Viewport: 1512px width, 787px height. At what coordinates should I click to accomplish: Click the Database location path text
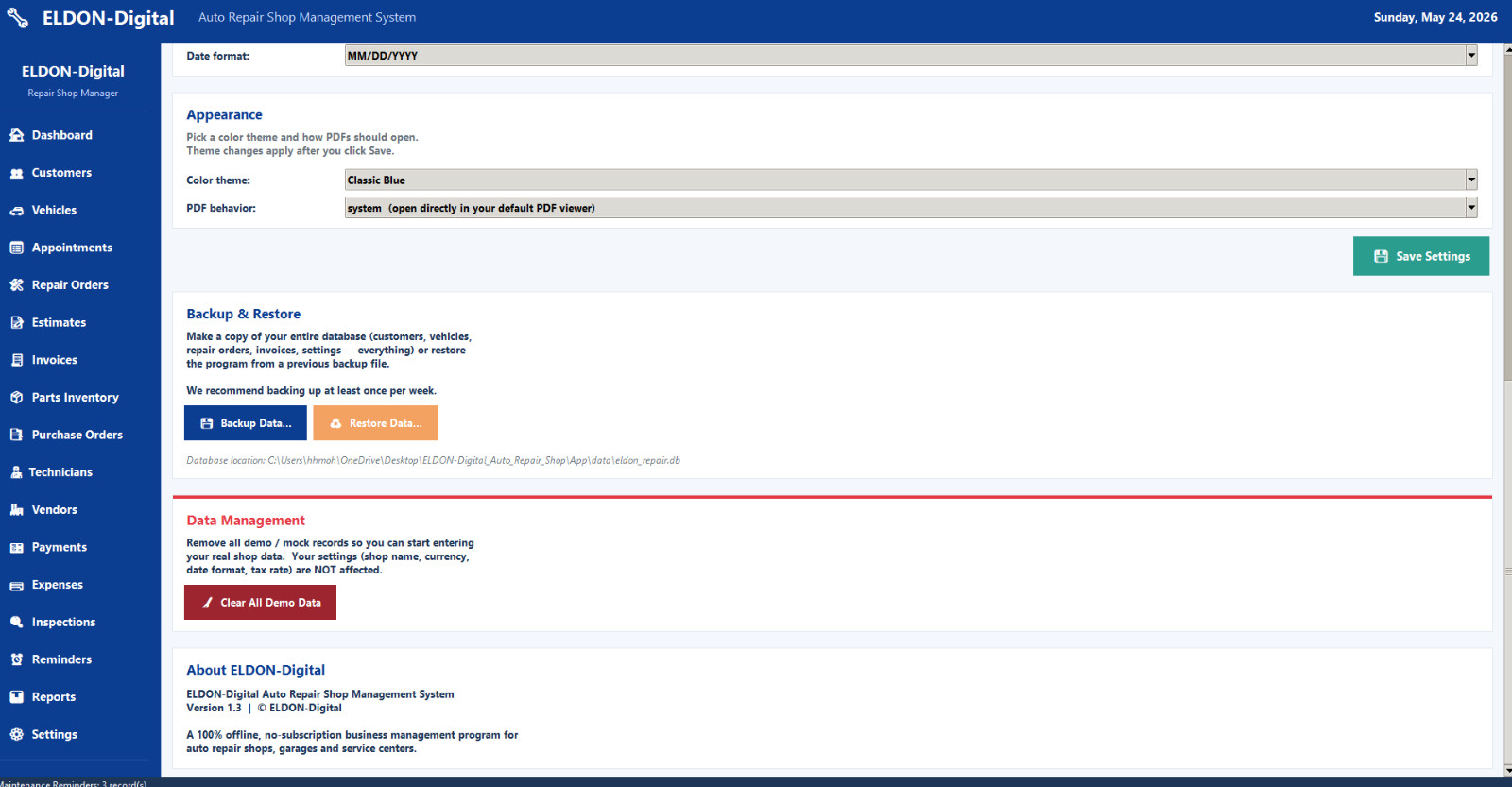click(433, 461)
